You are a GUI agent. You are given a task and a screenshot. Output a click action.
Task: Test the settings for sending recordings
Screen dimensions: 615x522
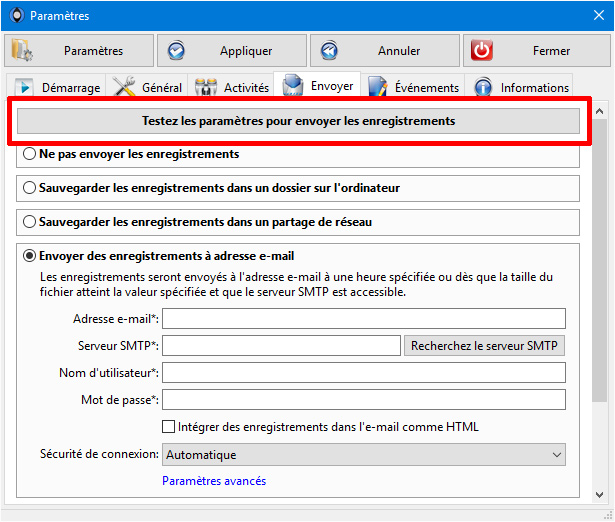point(298,121)
